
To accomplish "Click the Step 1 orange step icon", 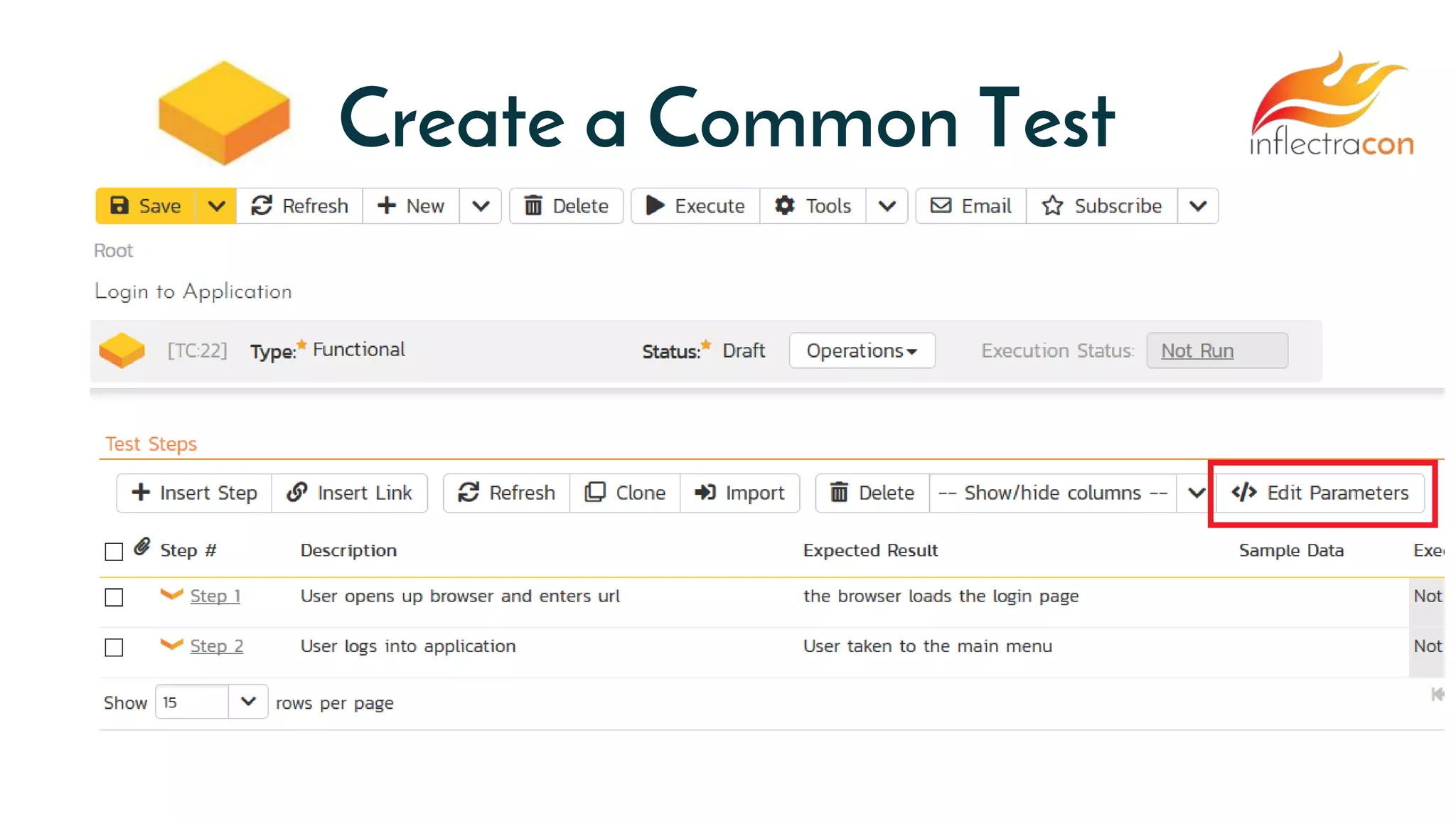I will coord(171,594).
